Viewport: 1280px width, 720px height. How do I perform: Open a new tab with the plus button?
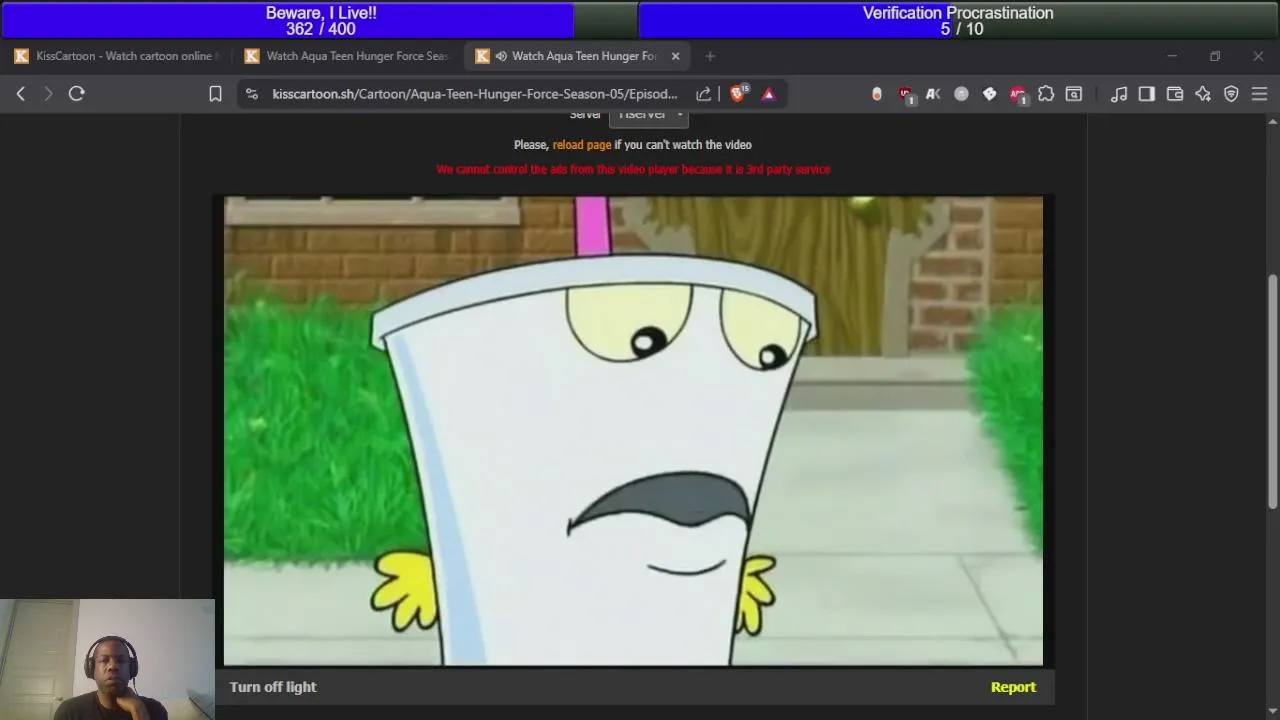tap(710, 56)
